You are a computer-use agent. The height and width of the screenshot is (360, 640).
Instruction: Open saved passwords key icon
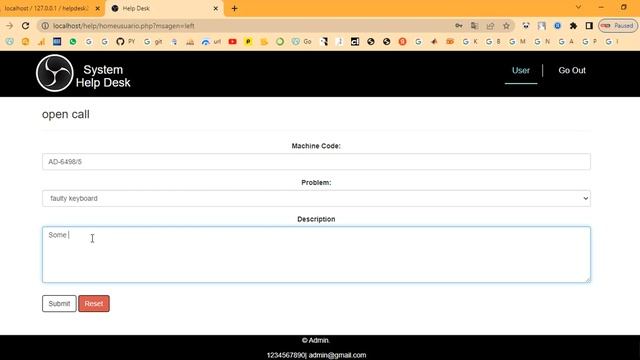(459, 26)
